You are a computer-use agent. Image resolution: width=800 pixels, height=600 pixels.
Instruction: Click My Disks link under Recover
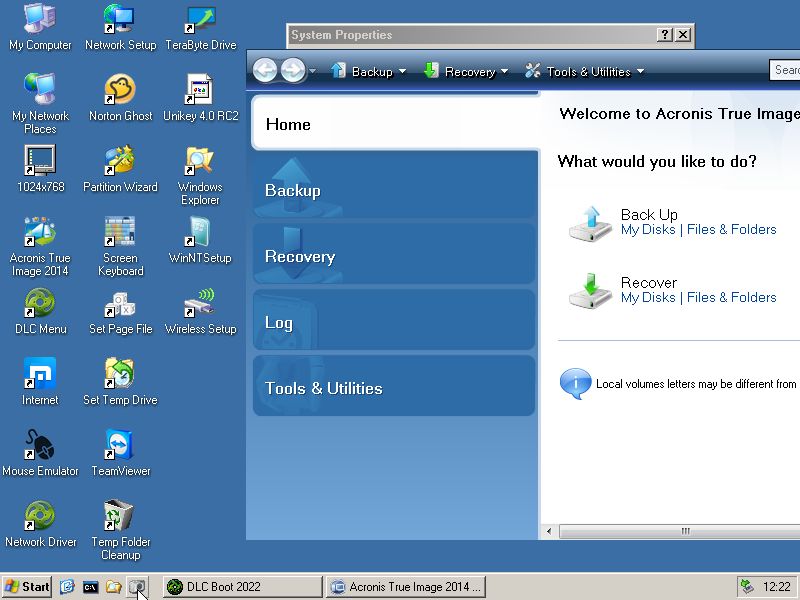[648, 297]
